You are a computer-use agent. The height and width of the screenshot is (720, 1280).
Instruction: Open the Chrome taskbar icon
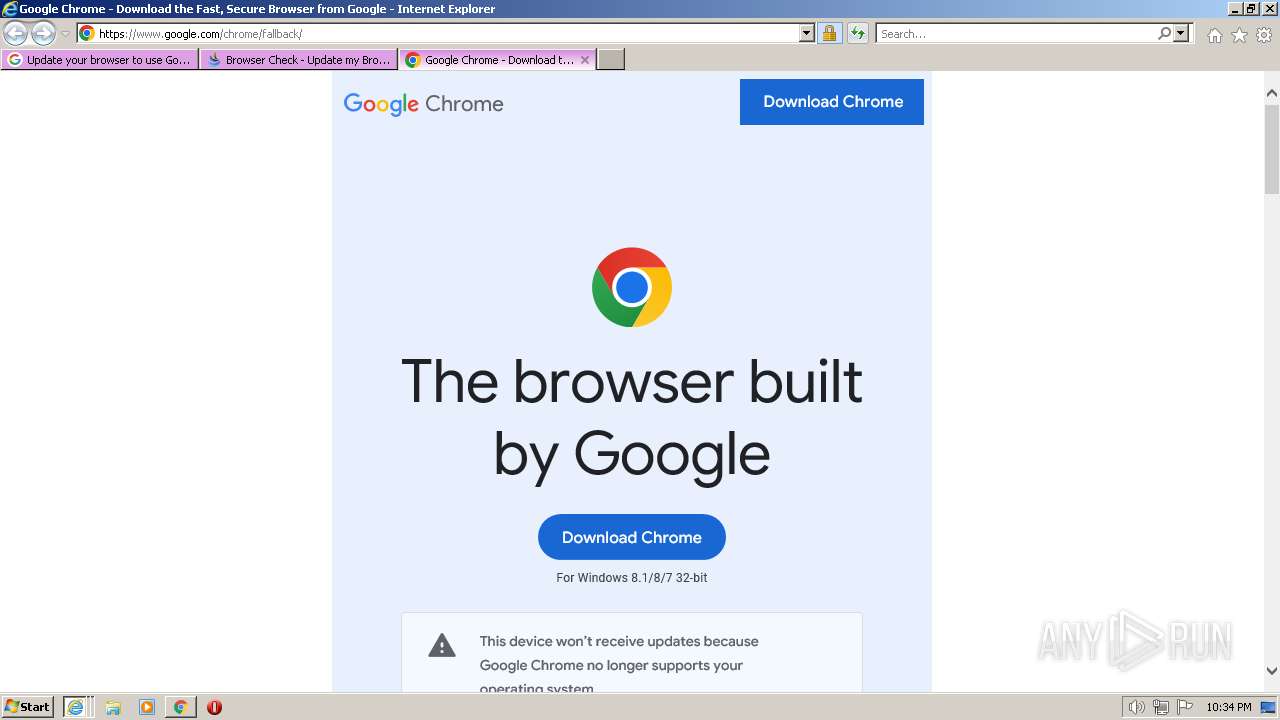click(x=180, y=707)
